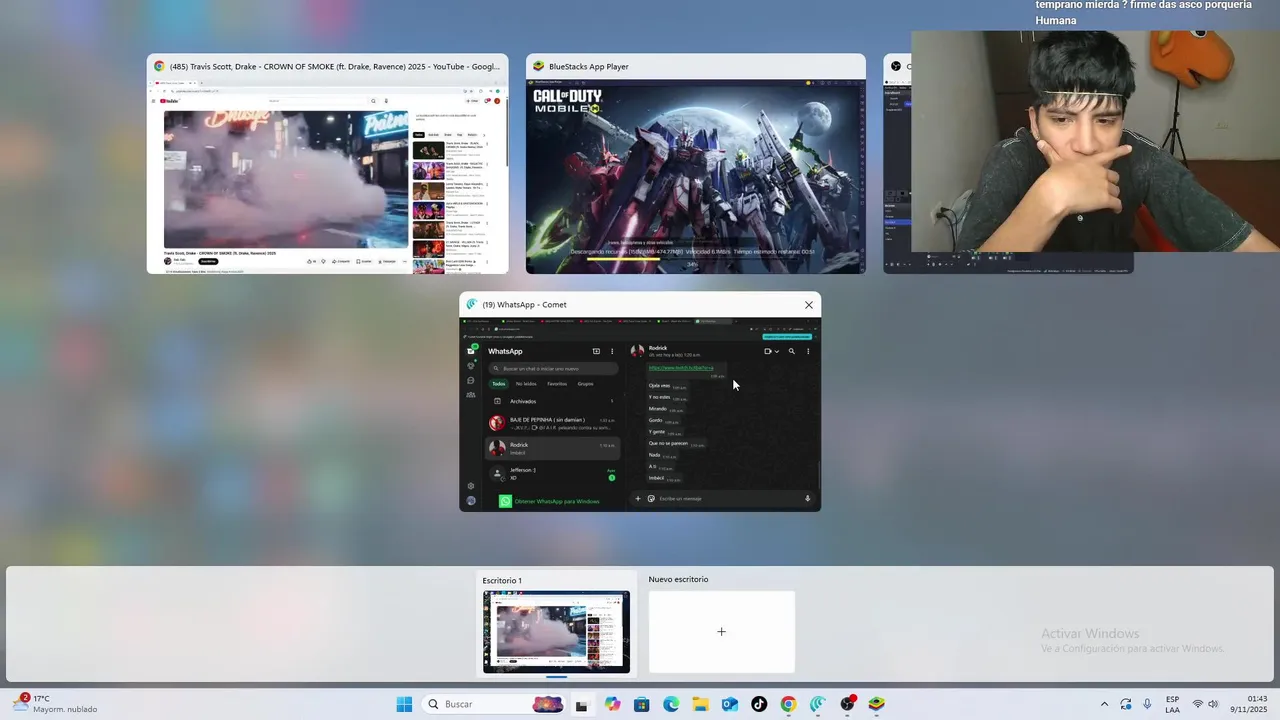The image size is (1280, 720).
Task: Open the Wi-Fi network tray icon
Action: click(1198, 704)
